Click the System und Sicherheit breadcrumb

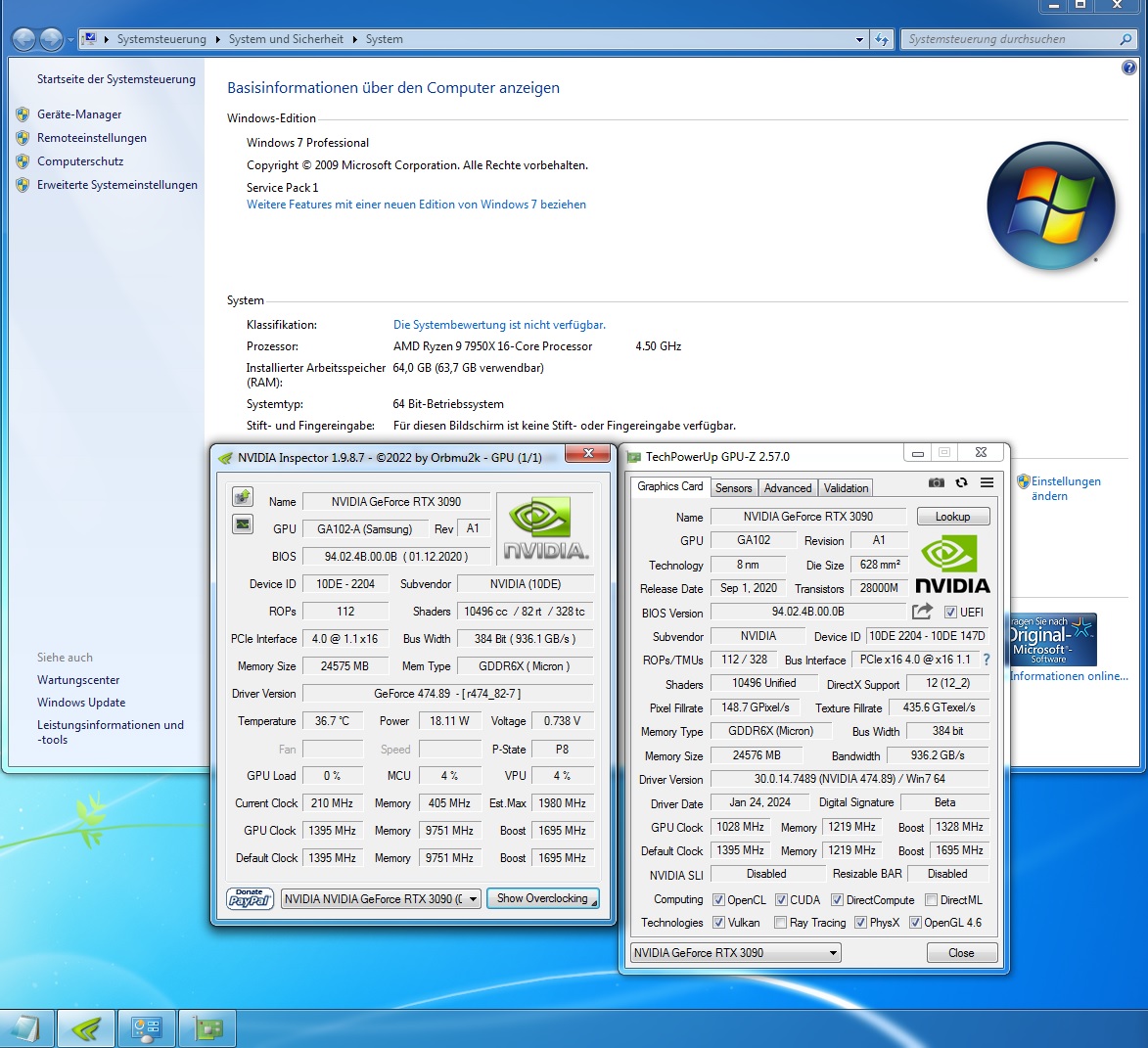coord(286,39)
